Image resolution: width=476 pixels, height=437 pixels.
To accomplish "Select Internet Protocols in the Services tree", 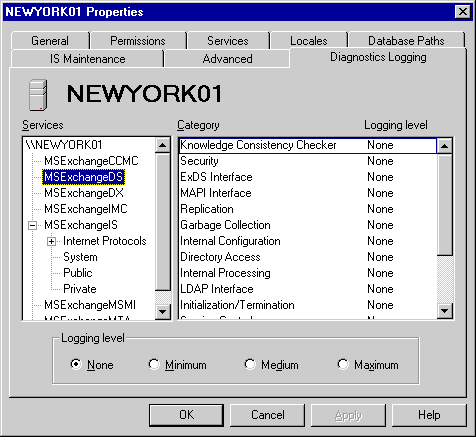I will tap(105, 241).
